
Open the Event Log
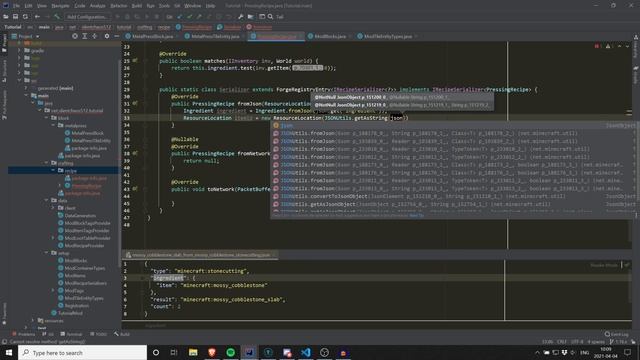pyautogui.click(x=617, y=334)
